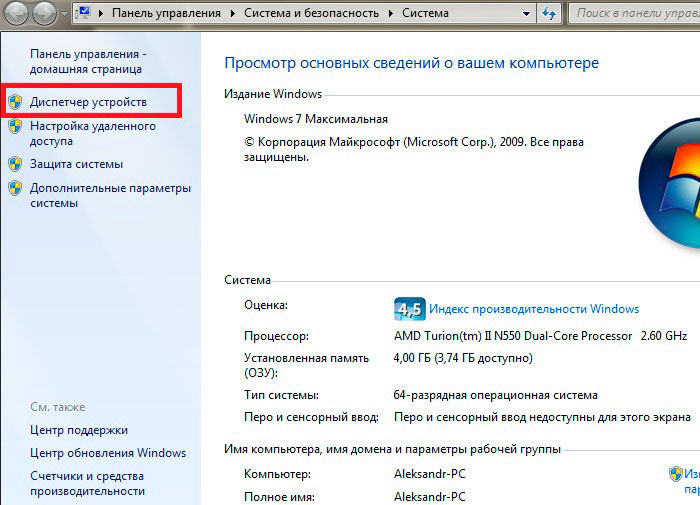This screenshot has height=505, width=700.
Task: Open Защита системы link
Action: 76,164
